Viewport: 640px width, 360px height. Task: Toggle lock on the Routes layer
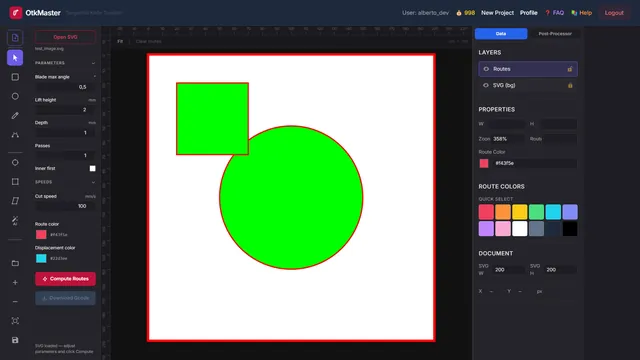[570, 69]
